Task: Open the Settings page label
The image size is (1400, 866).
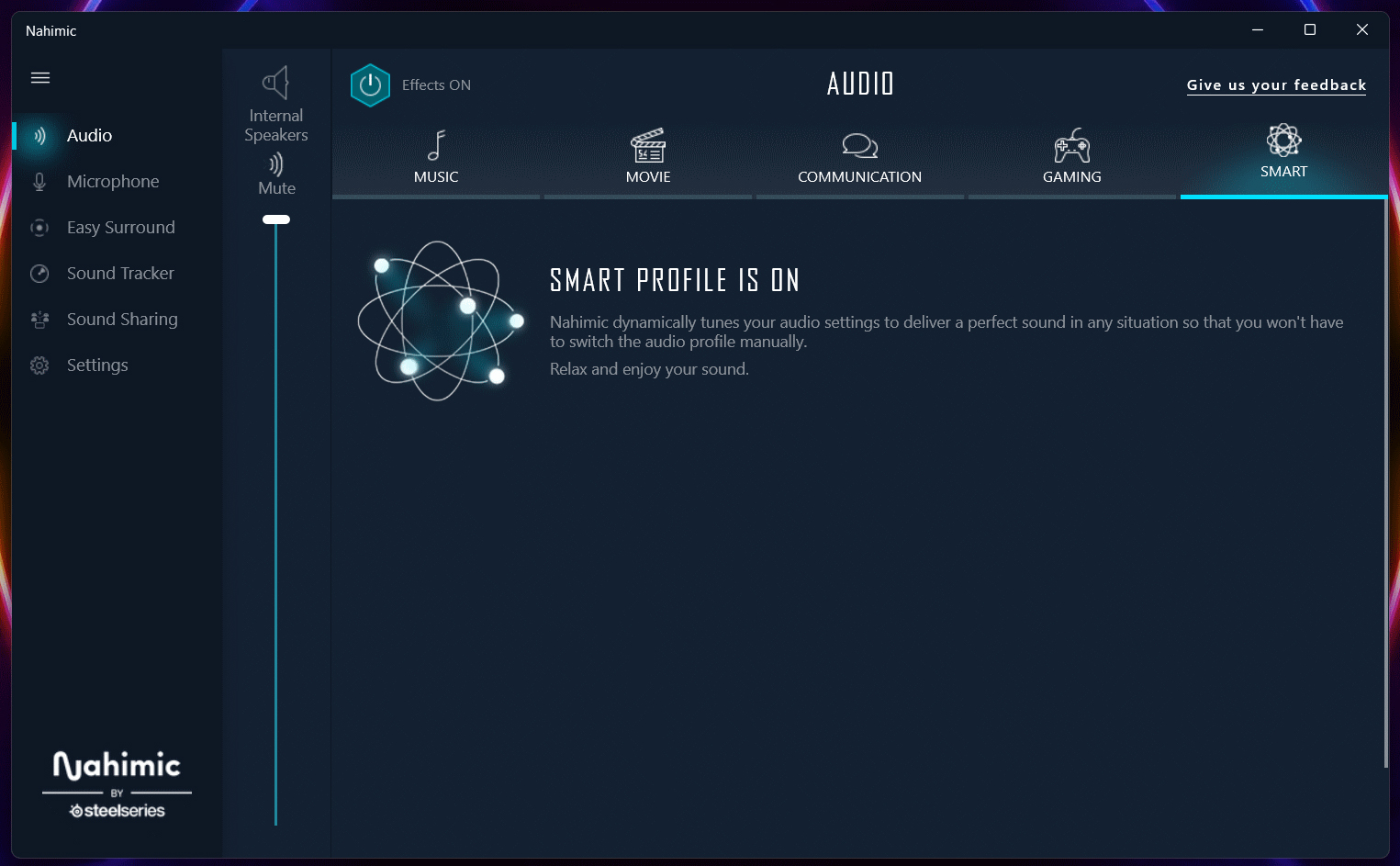Action: pos(97,366)
